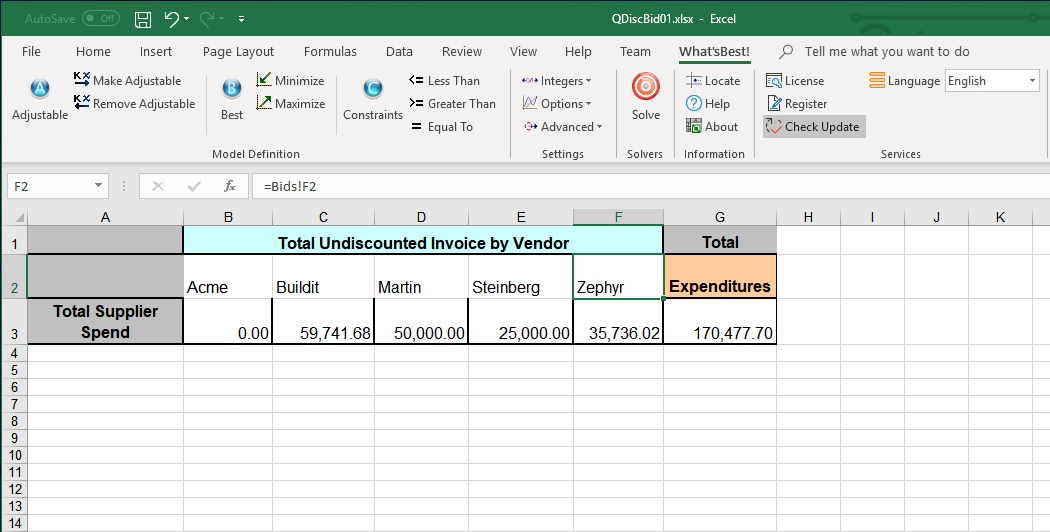Image resolution: width=1050 pixels, height=532 pixels.
Task: Click the Register icon
Action: coord(774,103)
